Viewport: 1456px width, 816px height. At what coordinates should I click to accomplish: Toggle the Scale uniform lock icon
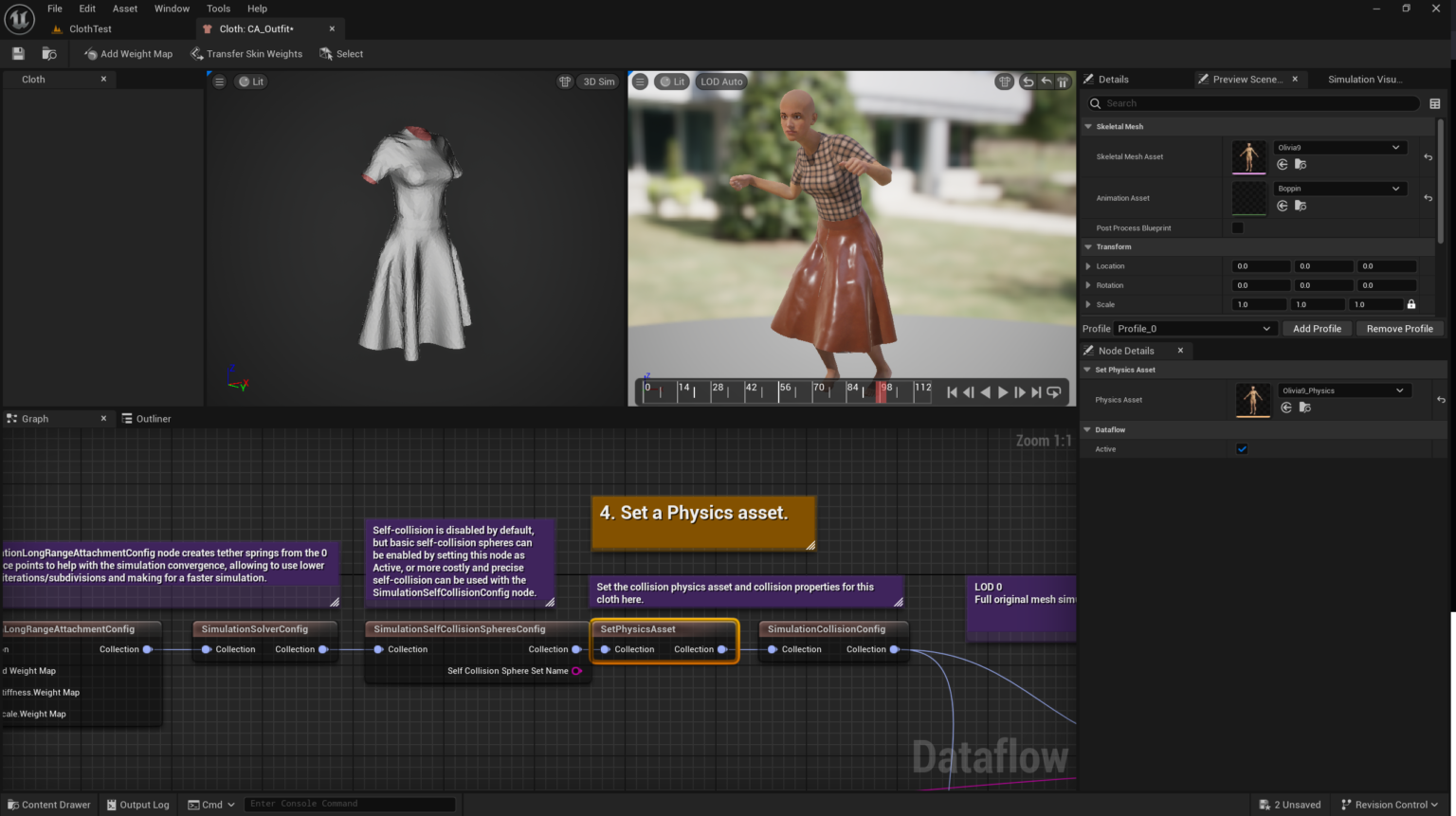click(x=1411, y=303)
